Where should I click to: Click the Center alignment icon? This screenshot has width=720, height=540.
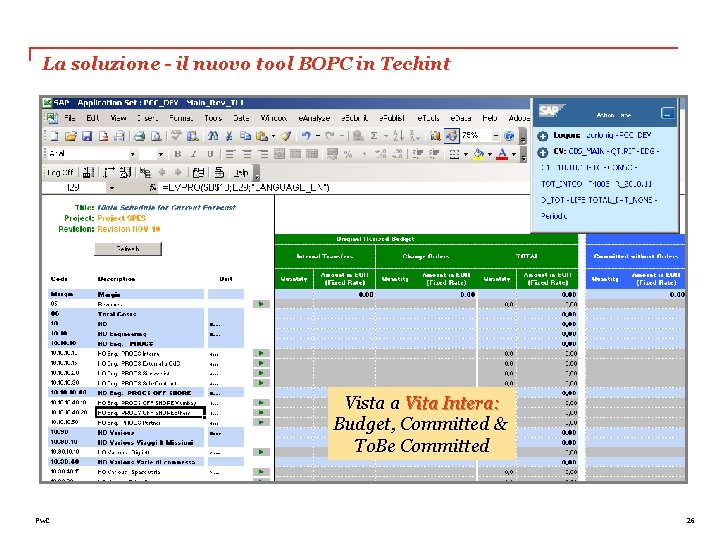pos(247,154)
